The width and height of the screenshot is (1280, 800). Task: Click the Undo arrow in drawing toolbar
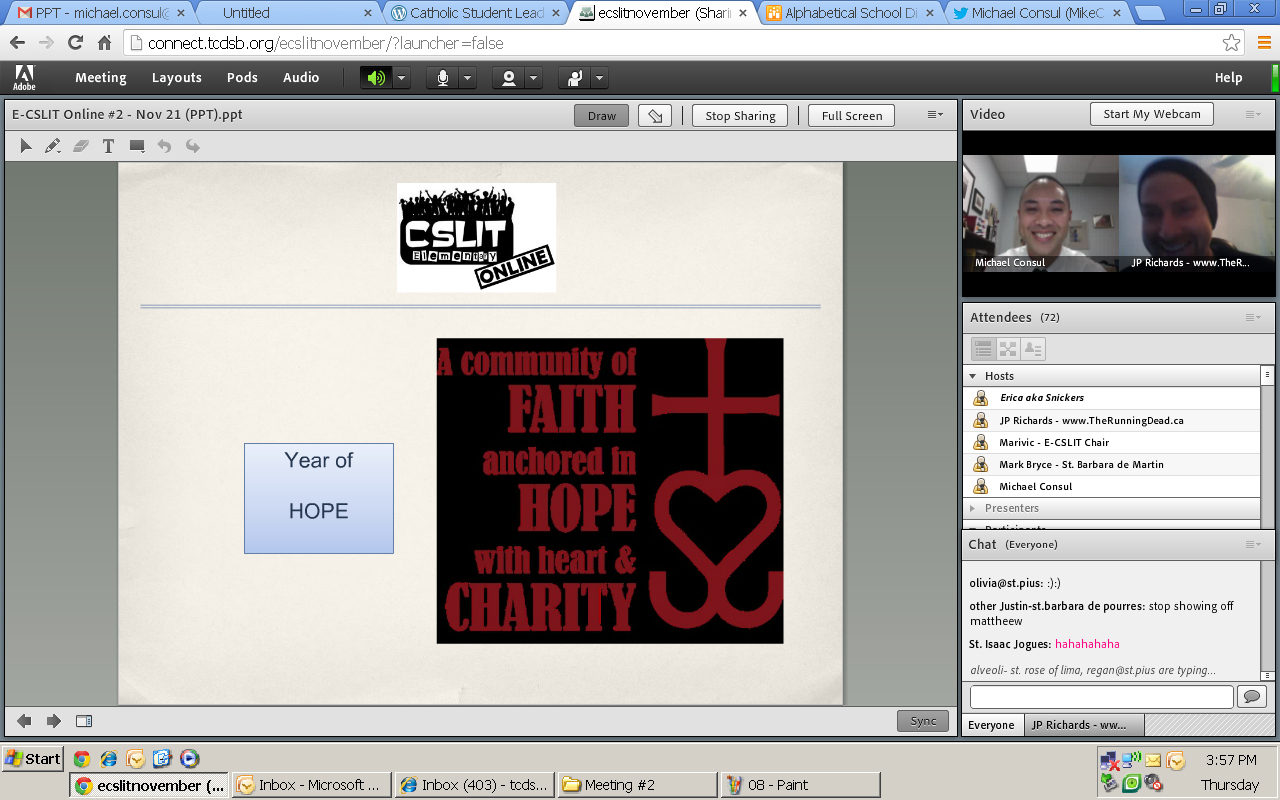tap(164, 146)
